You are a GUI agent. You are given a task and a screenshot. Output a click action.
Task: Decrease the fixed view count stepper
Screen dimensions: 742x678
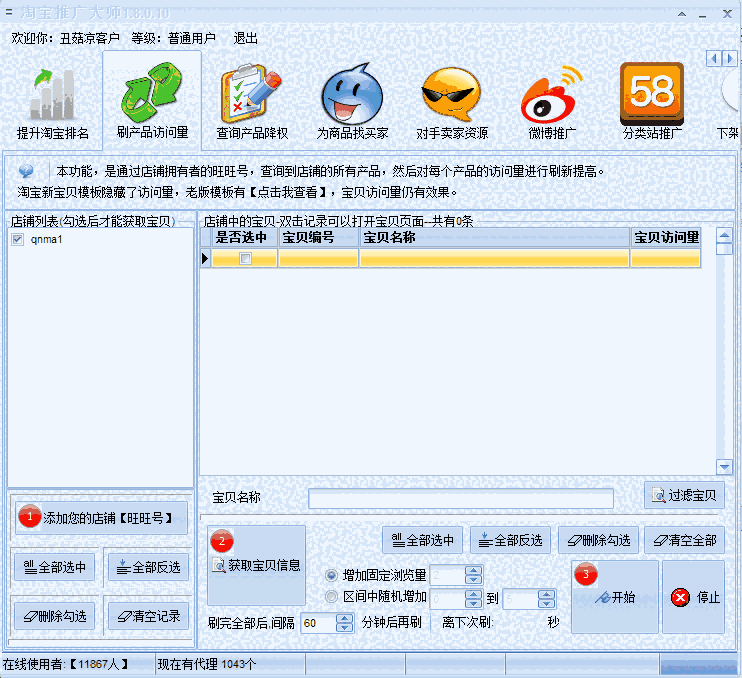[473, 580]
